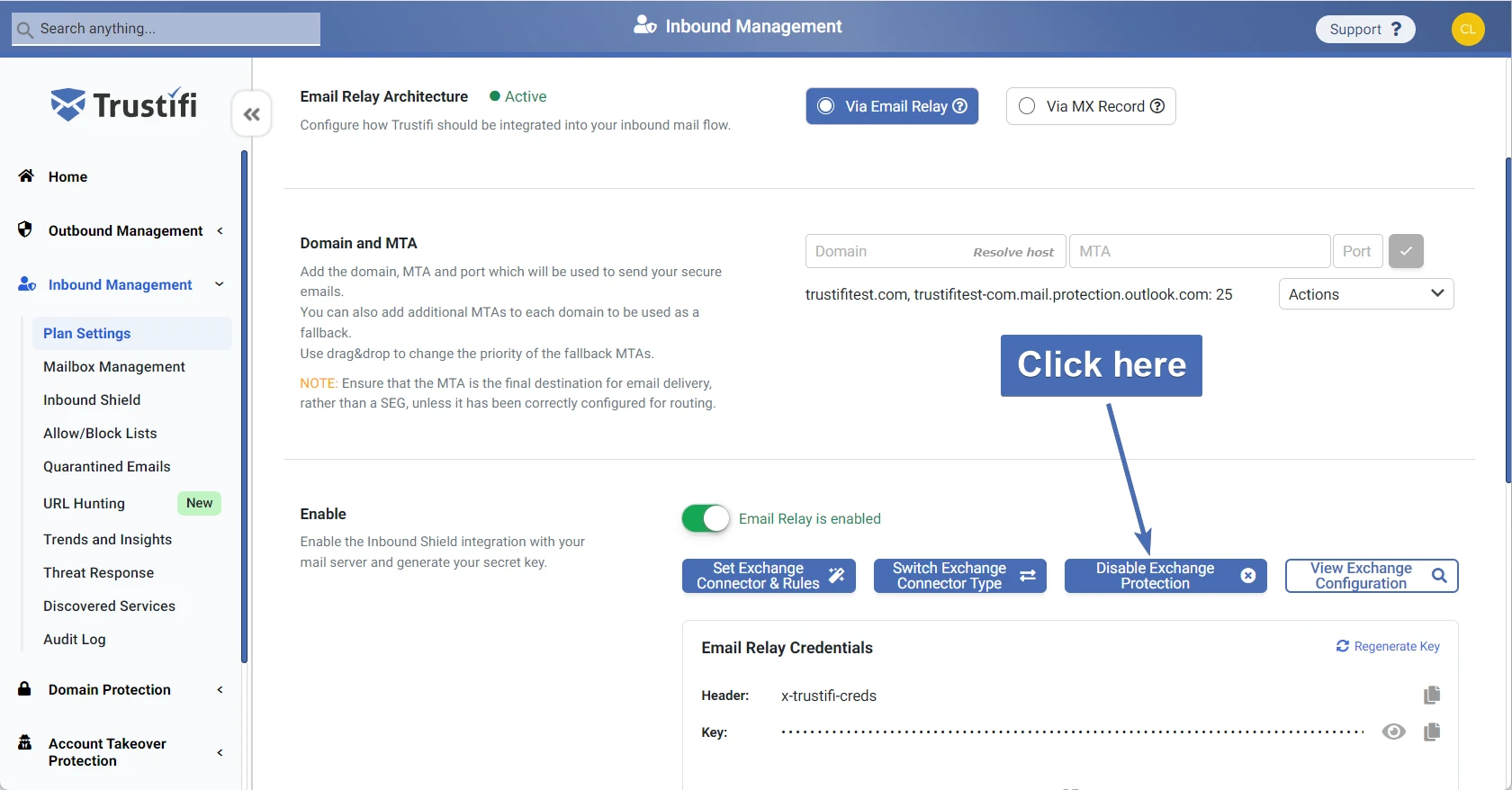Click the help icon next to Via Email Relay
The image size is (1512, 790).
[960, 106]
